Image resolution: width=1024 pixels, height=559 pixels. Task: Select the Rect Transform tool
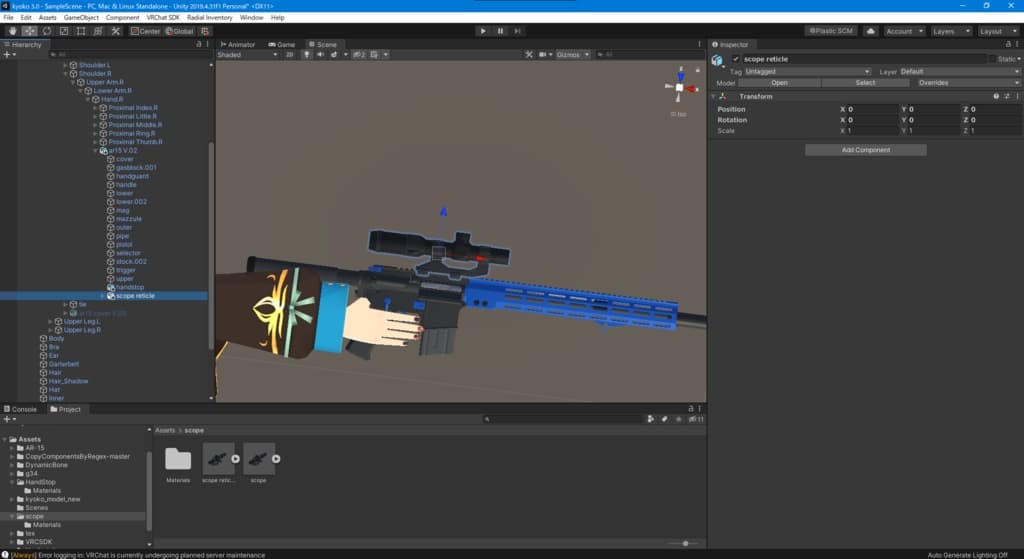click(81, 31)
